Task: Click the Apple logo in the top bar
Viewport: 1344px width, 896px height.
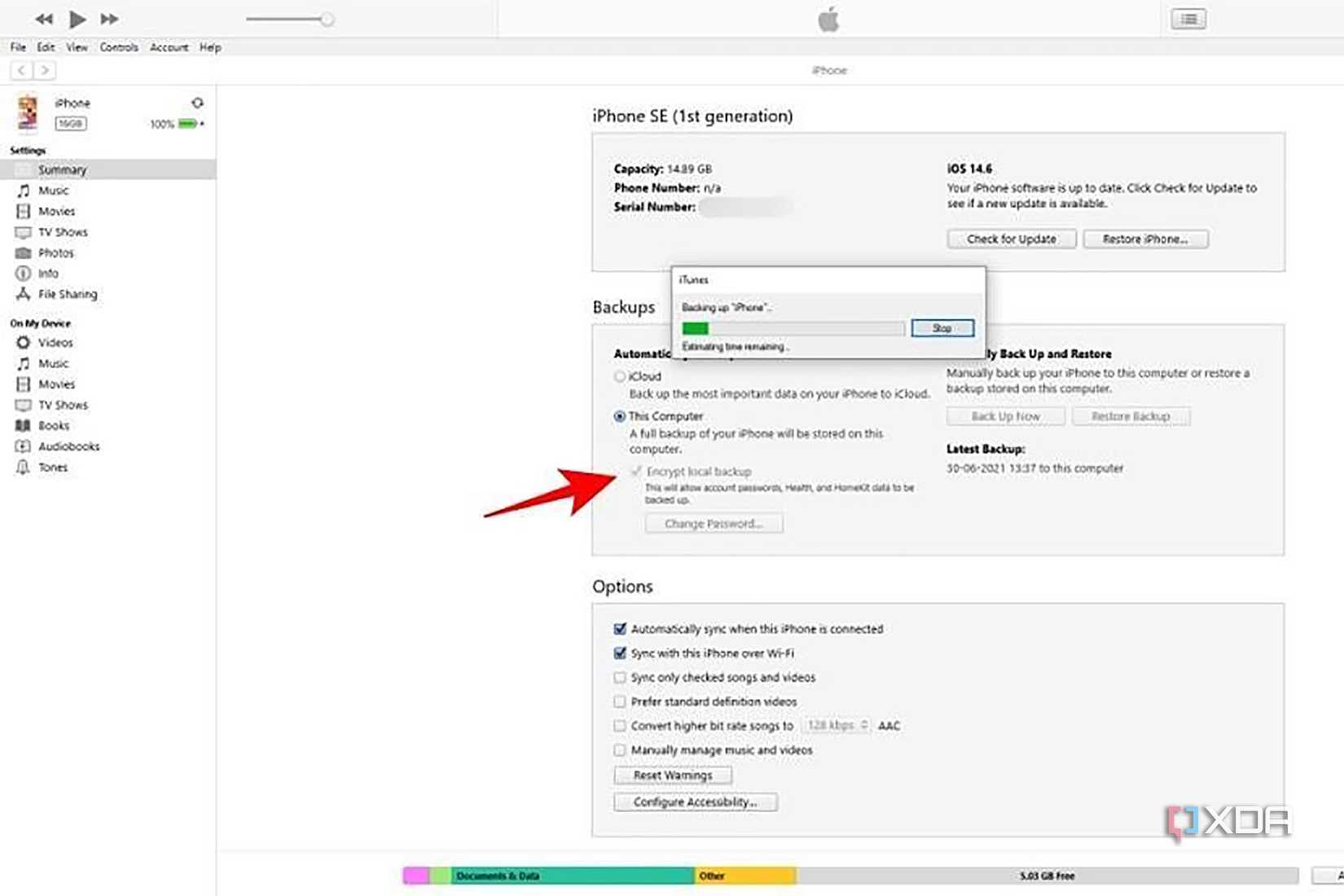Action: 828,19
